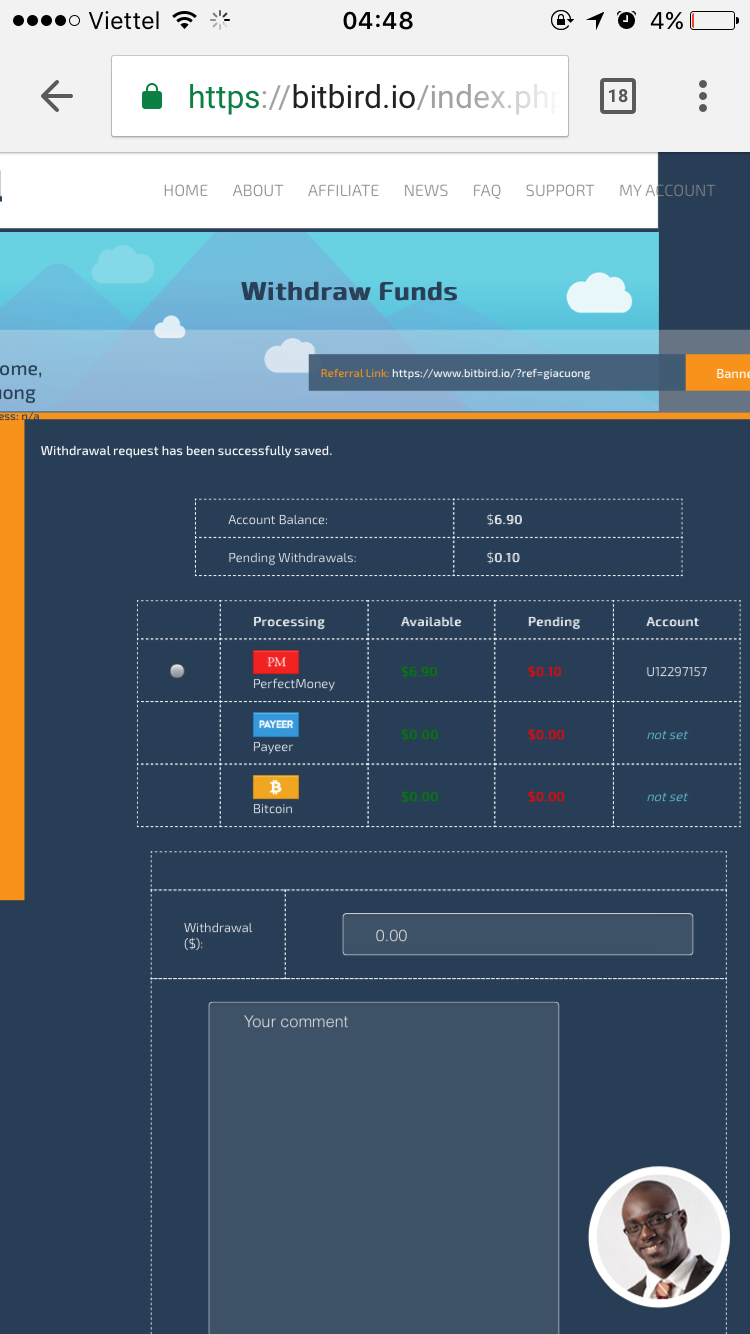Tap the browser back arrow
Image resolution: width=750 pixels, height=1334 pixels.
[x=57, y=96]
